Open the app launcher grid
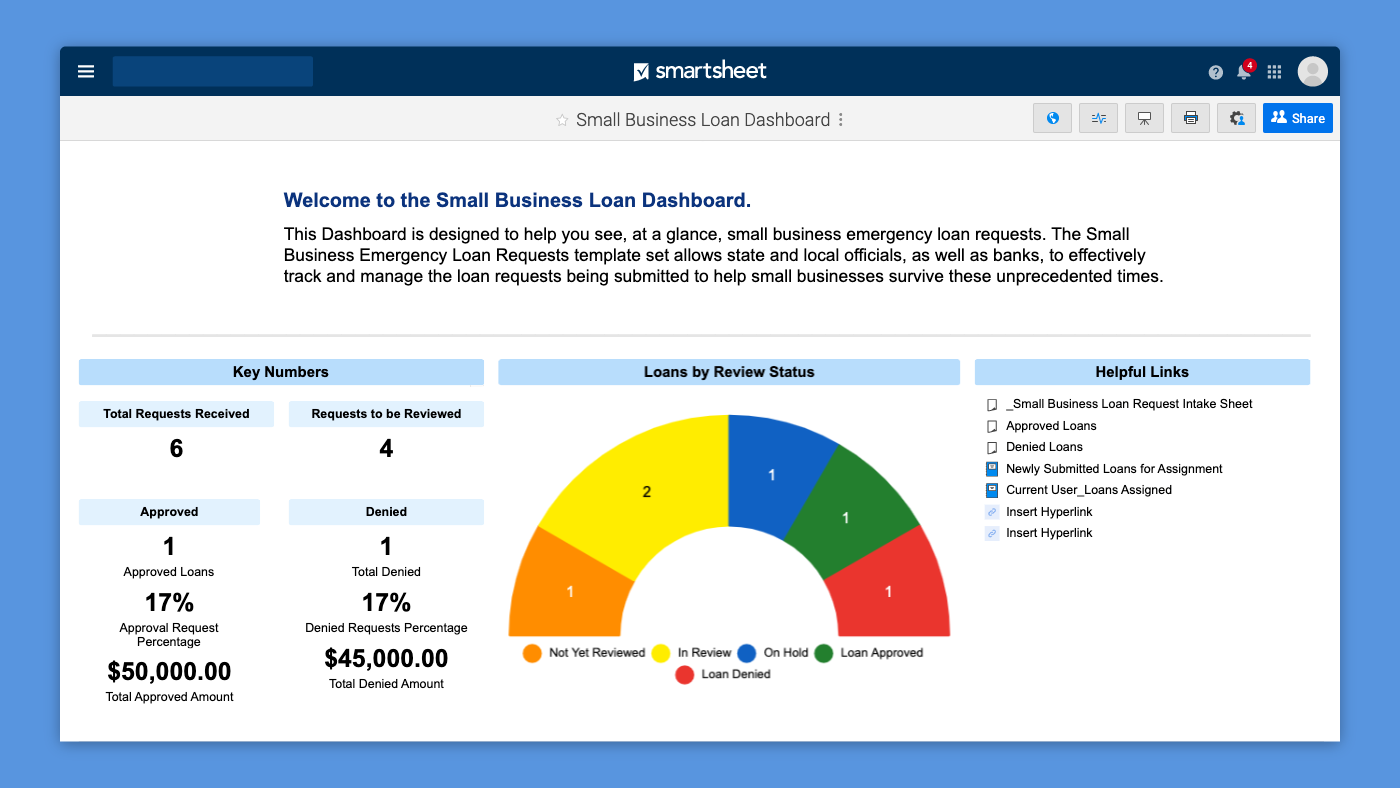The width and height of the screenshot is (1400, 788). 1274,72
